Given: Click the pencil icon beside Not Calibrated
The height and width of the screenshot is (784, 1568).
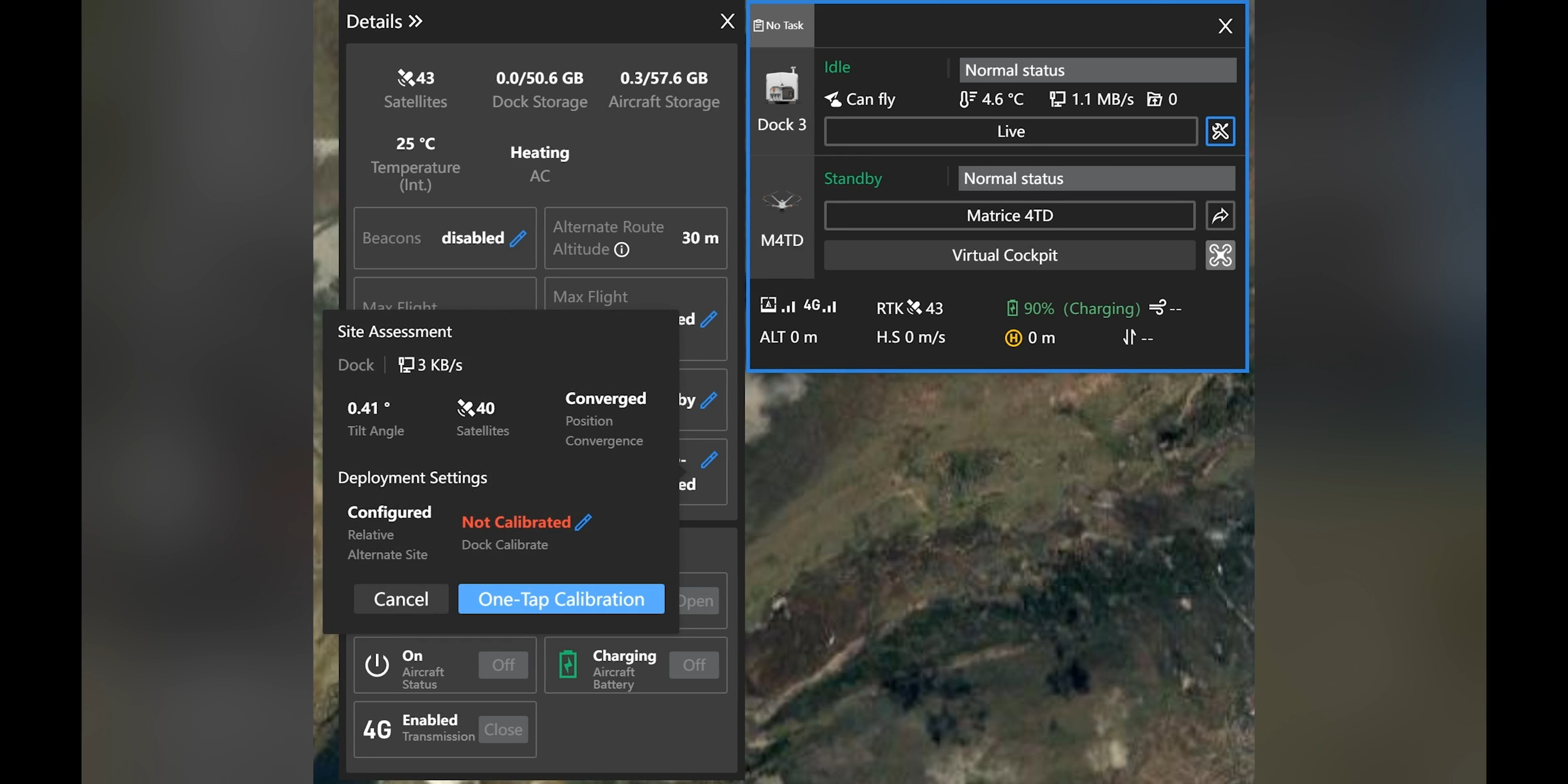Looking at the screenshot, I should click(x=583, y=522).
